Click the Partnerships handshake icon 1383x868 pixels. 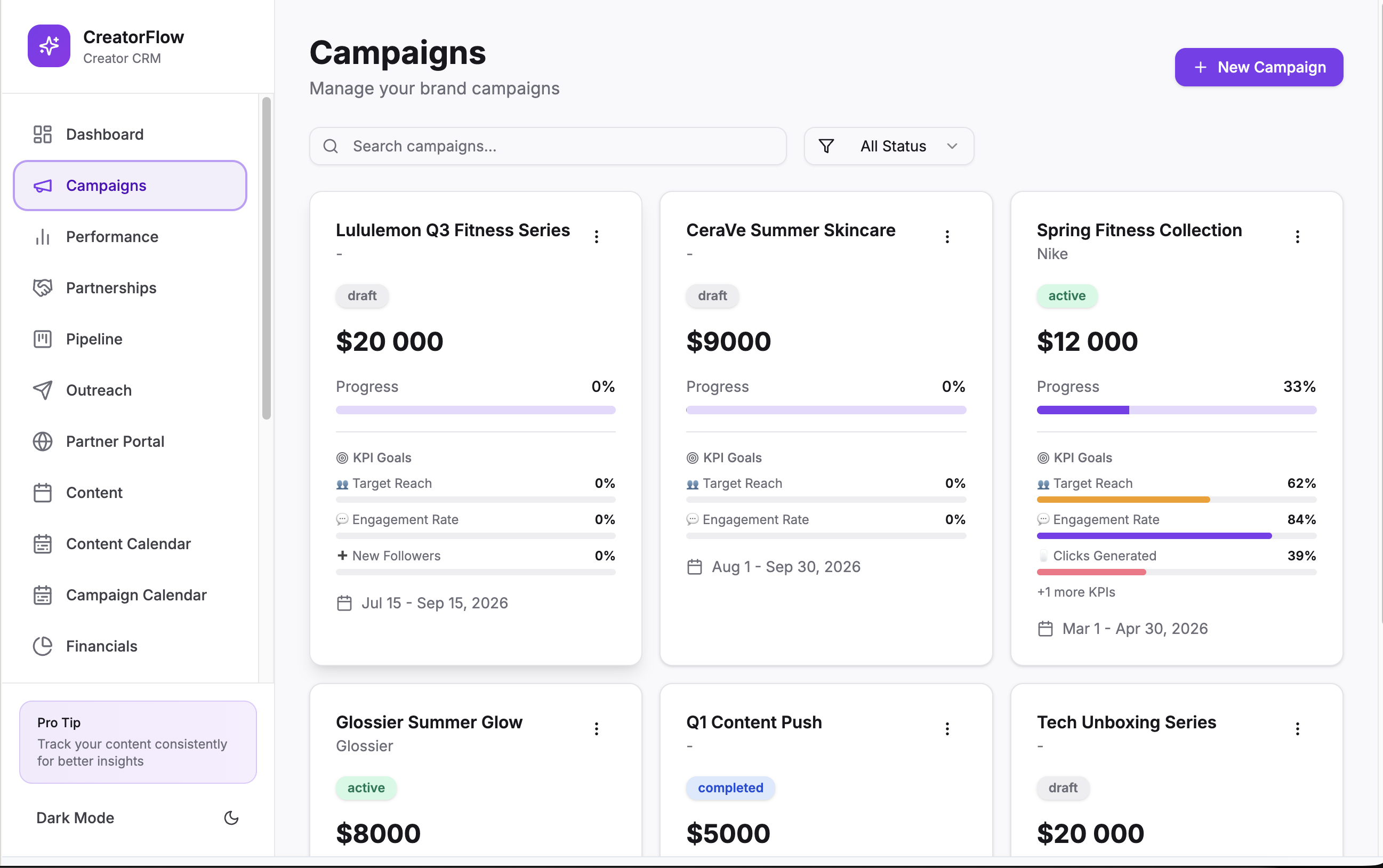[x=43, y=287]
